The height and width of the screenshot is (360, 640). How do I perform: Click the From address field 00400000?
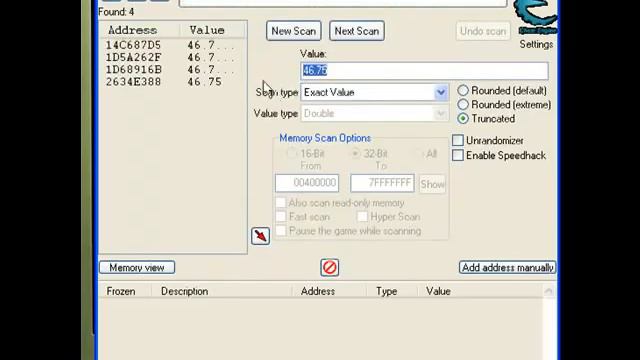tap(307, 183)
